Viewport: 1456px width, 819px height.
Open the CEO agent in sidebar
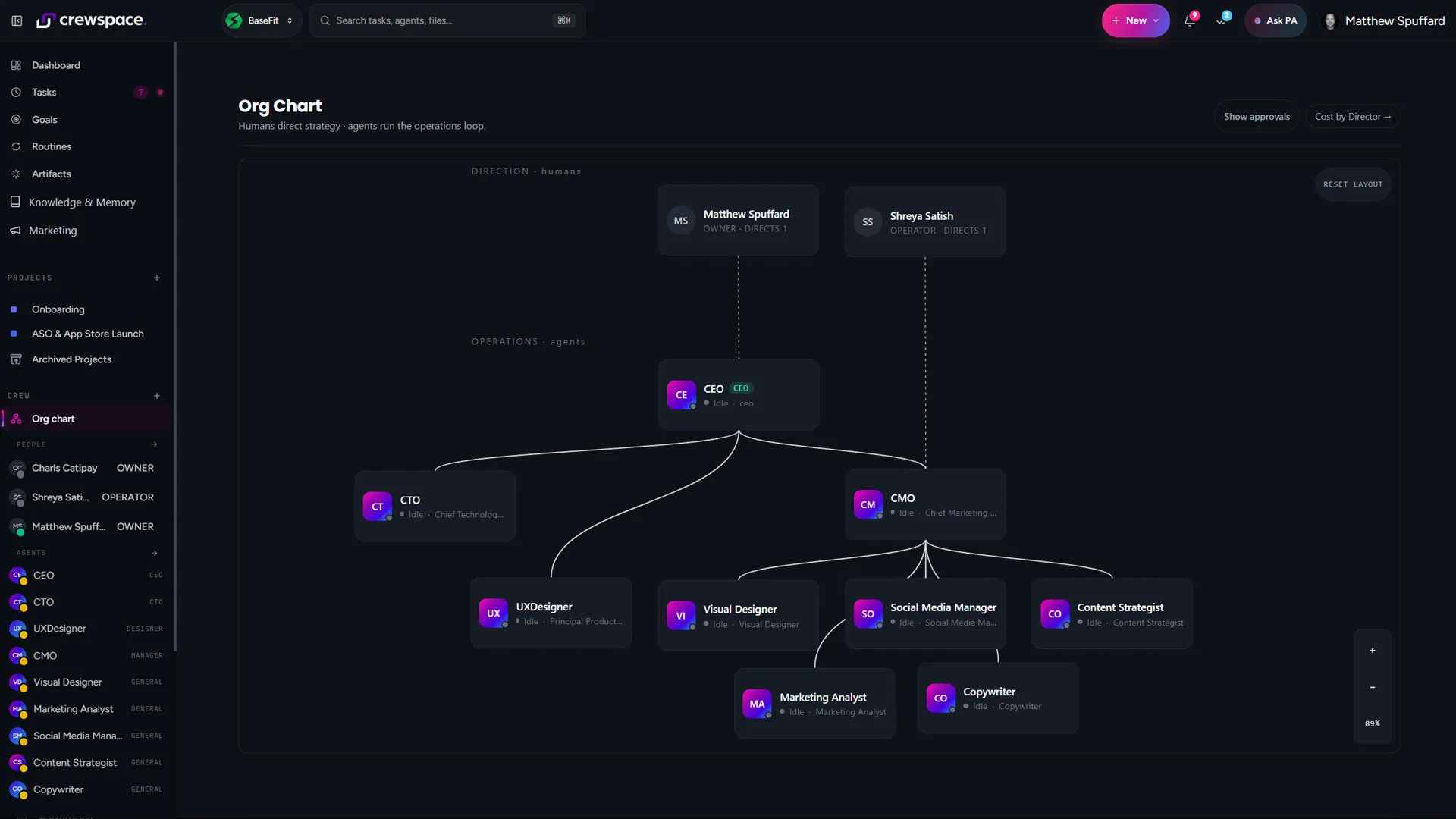click(86, 576)
